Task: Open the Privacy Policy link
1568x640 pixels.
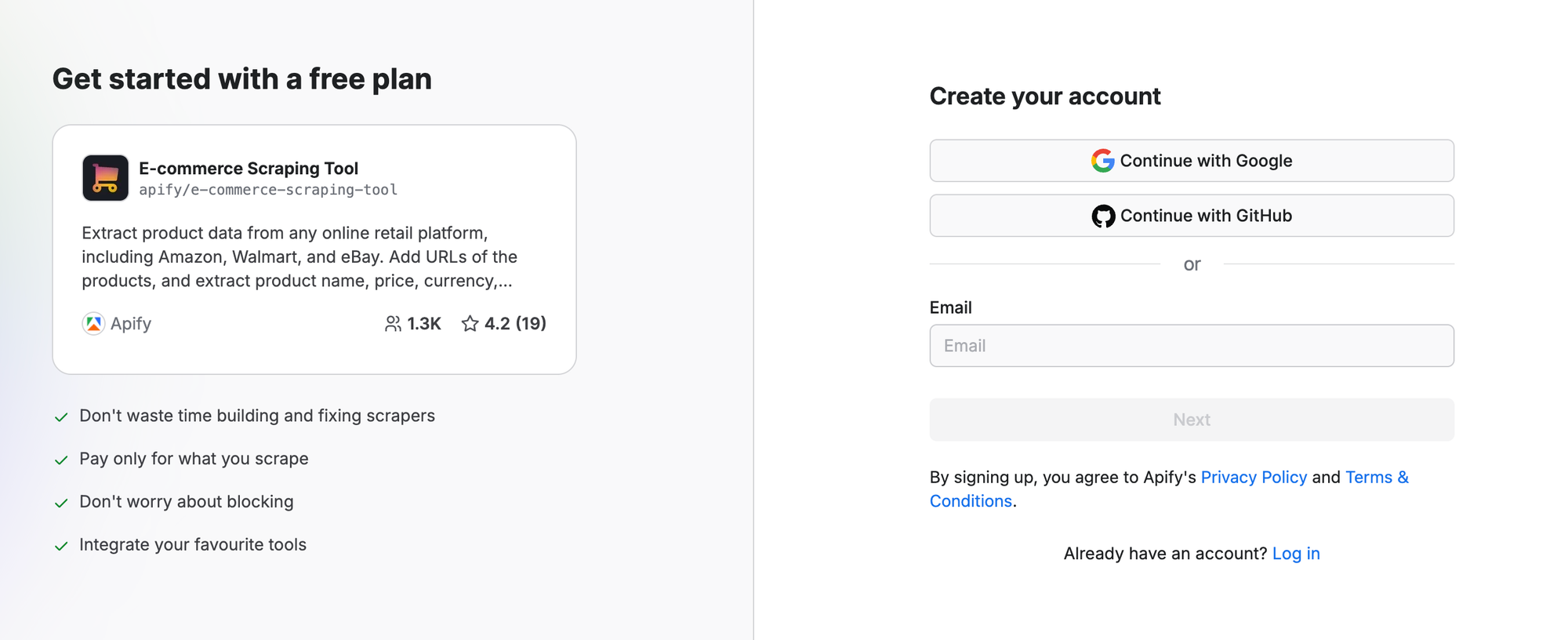Action: click(x=1254, y=477)
